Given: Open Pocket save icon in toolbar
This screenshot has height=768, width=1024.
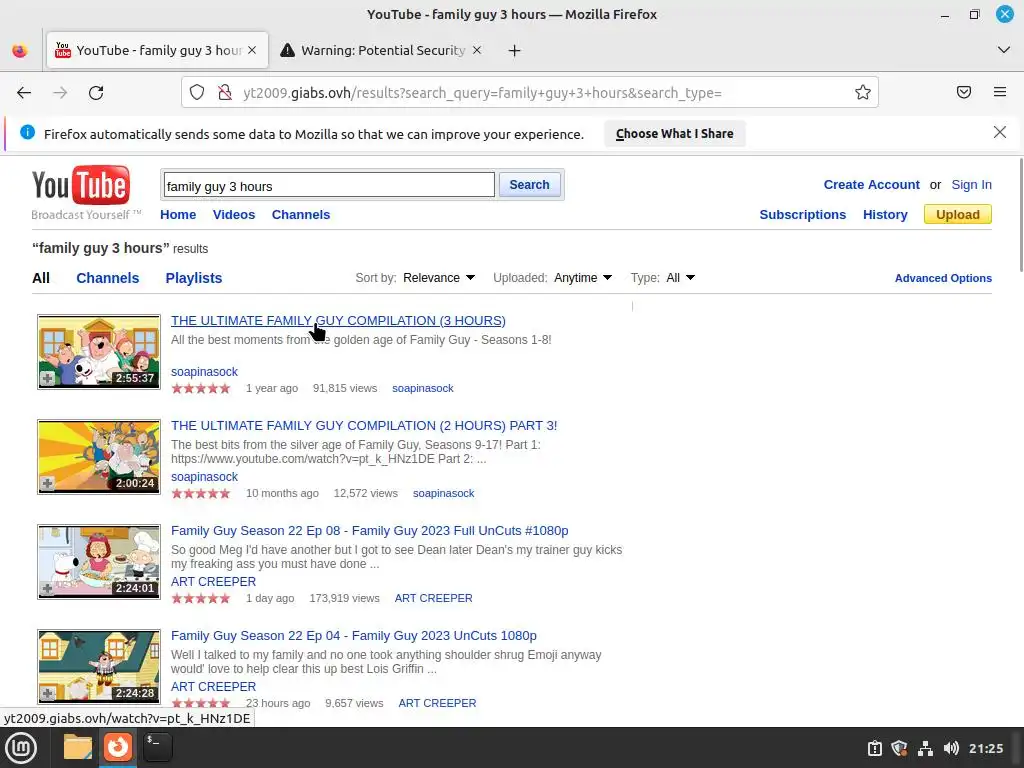Looking at the screenshot, I should [964, 92].
